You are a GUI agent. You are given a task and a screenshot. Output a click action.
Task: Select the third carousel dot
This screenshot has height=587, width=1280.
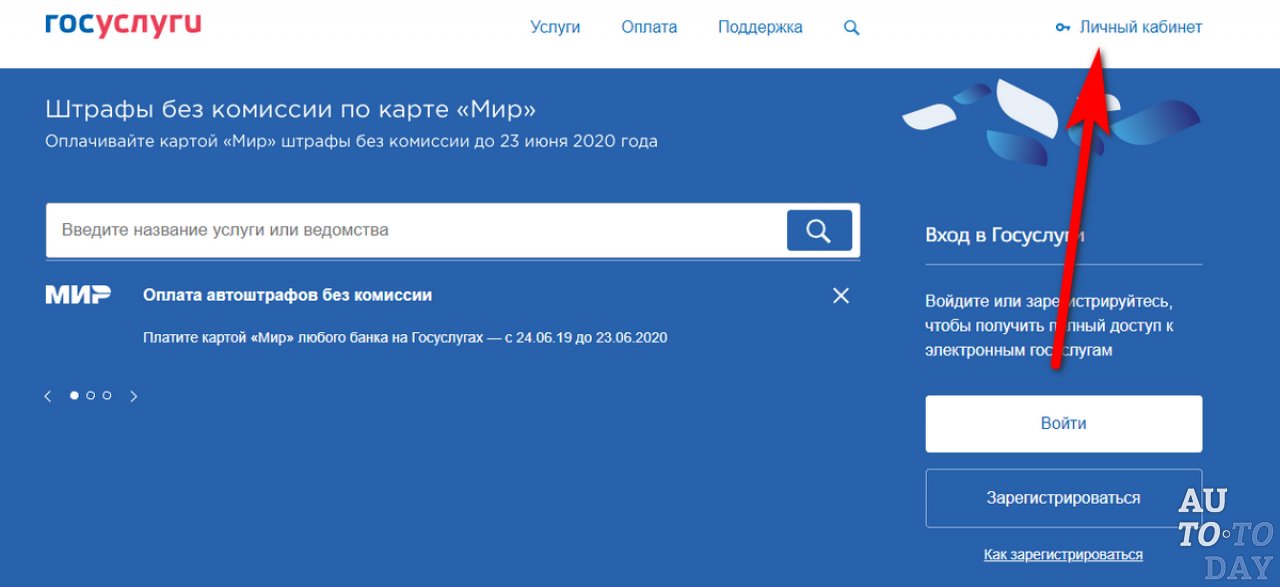point(107,395)
